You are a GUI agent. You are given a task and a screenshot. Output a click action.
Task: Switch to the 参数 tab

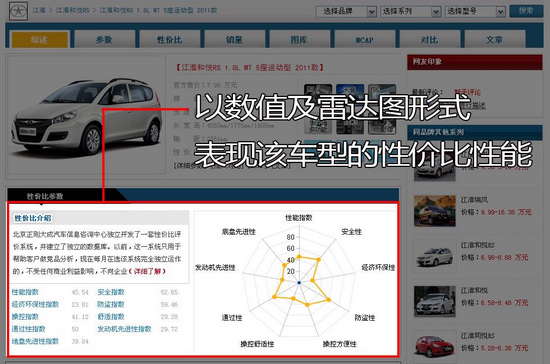(105, 39)
